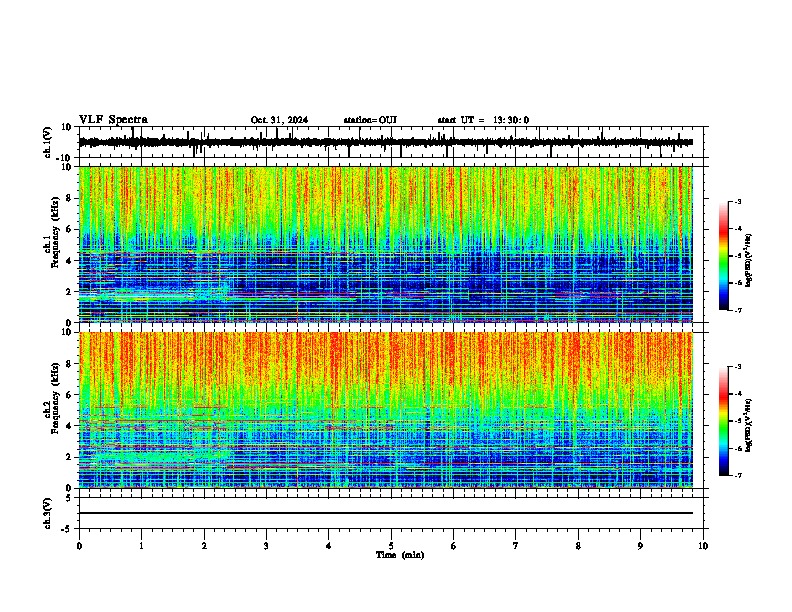Image resolution: width=792 pixels, height=612 pixels.
Task: Click time axis tick label '2'
Action: point(204,546)
